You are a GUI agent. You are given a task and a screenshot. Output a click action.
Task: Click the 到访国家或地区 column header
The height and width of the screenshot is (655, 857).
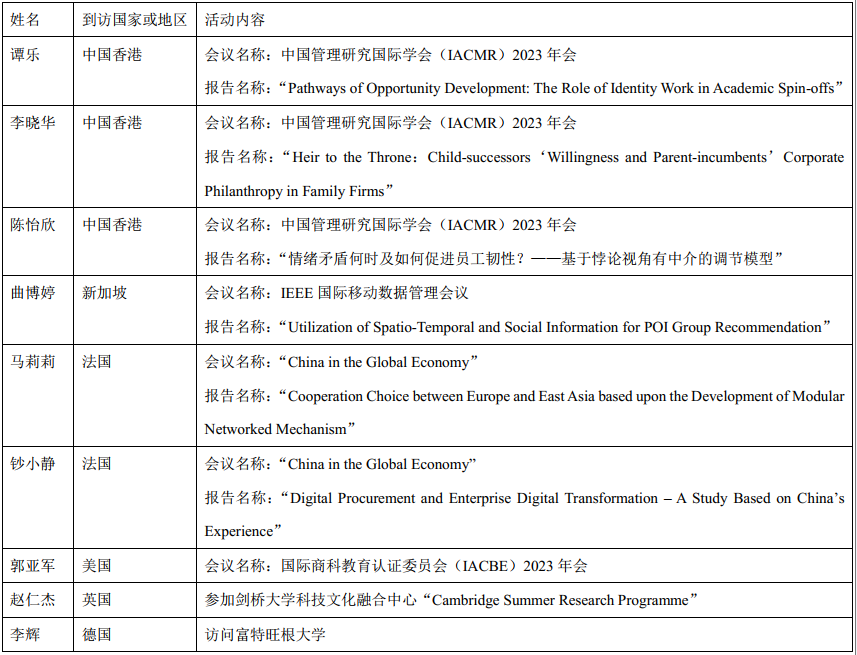click(134, 20)
